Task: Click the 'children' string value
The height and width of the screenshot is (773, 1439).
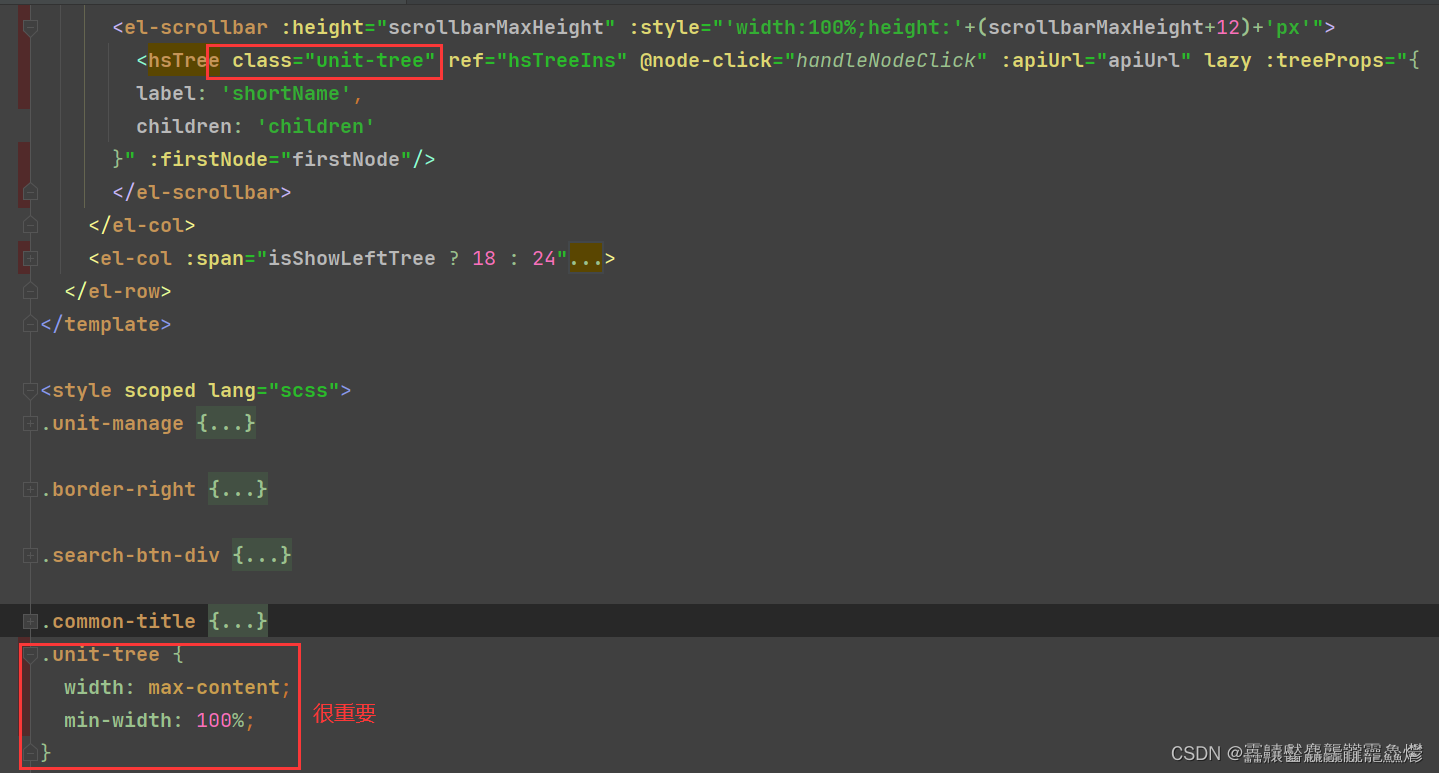Action: [316, 127]
